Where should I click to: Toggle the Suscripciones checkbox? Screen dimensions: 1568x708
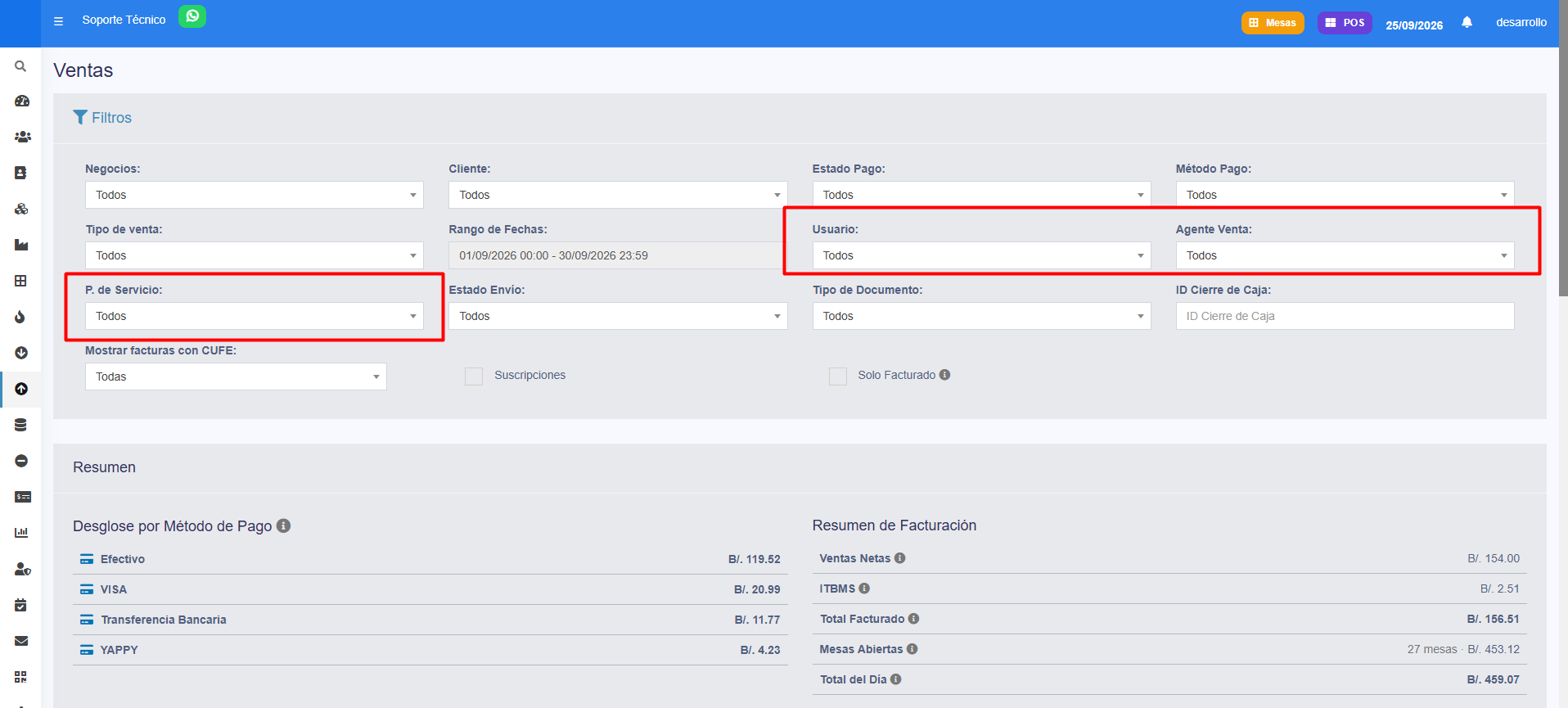click(x=474, y=377)
